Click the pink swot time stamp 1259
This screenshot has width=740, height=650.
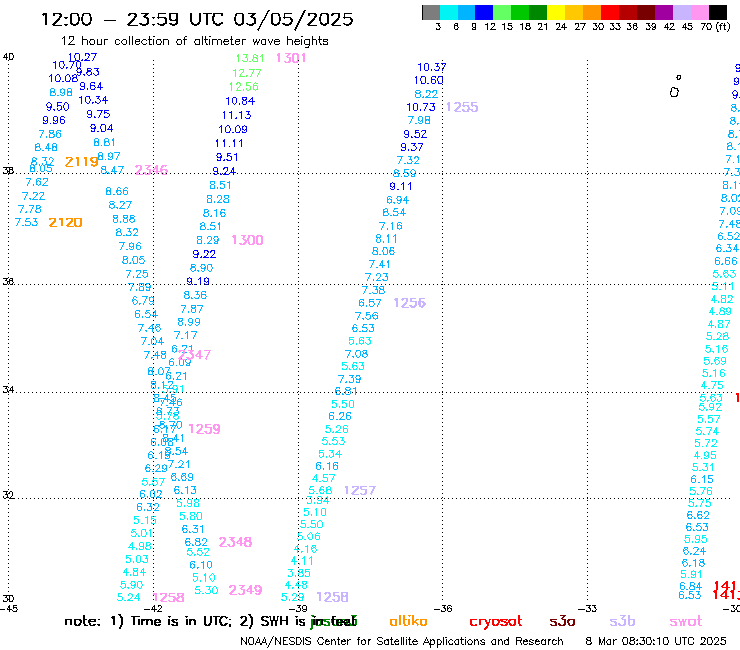tap(204, 429)
